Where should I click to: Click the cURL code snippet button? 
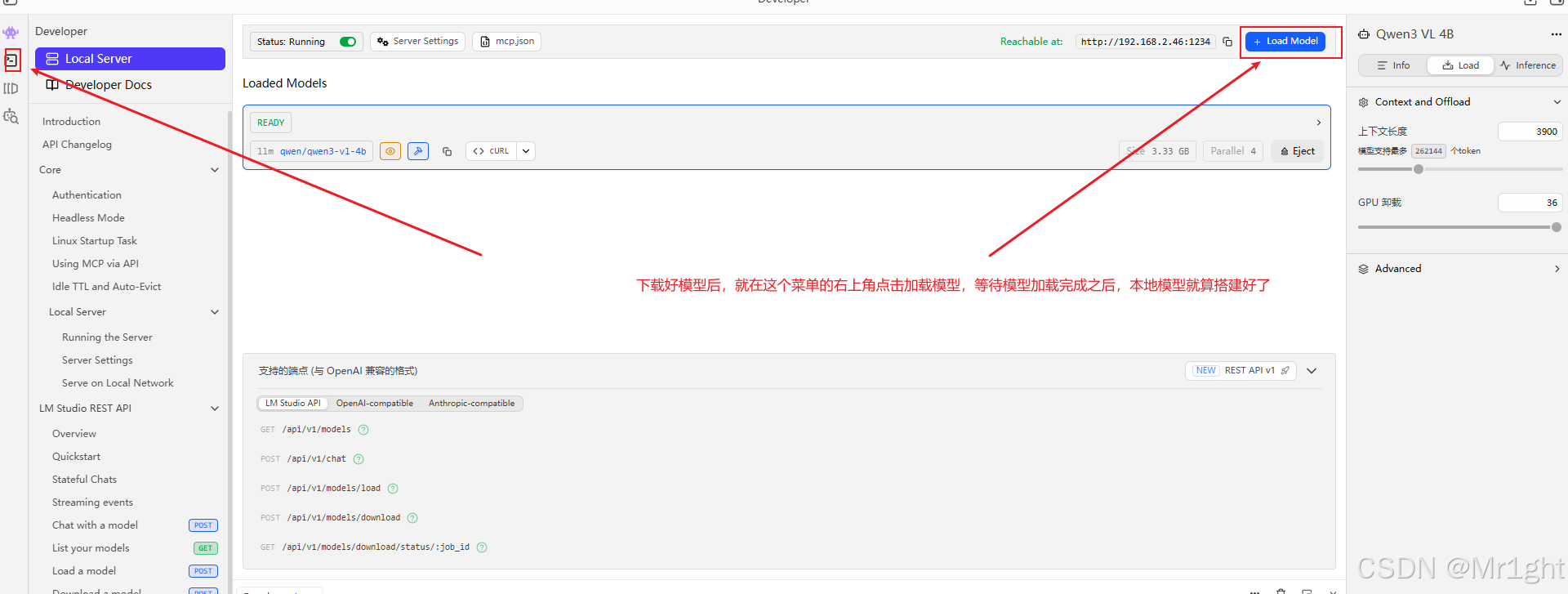(x=491, y=151)
